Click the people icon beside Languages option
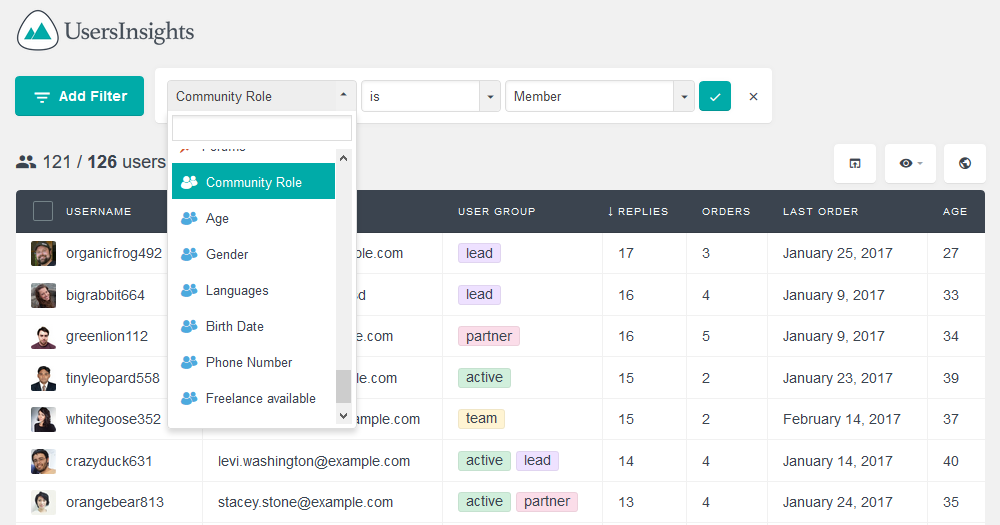Viewport: 1000px width, 525px height. pyautogui.click(x=189, y=290)
